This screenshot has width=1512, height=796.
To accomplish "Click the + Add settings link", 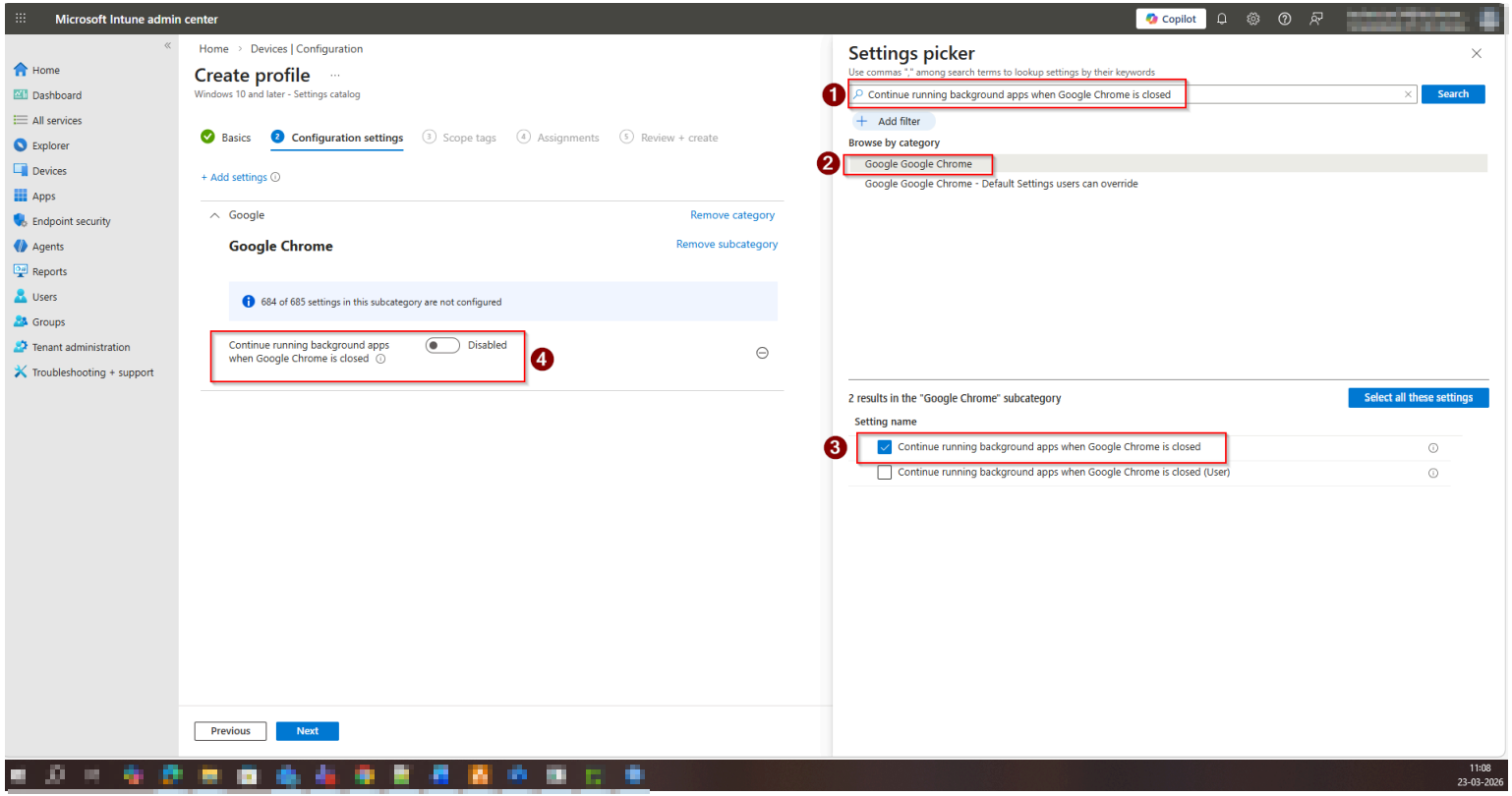I will [x=234, y=178].
